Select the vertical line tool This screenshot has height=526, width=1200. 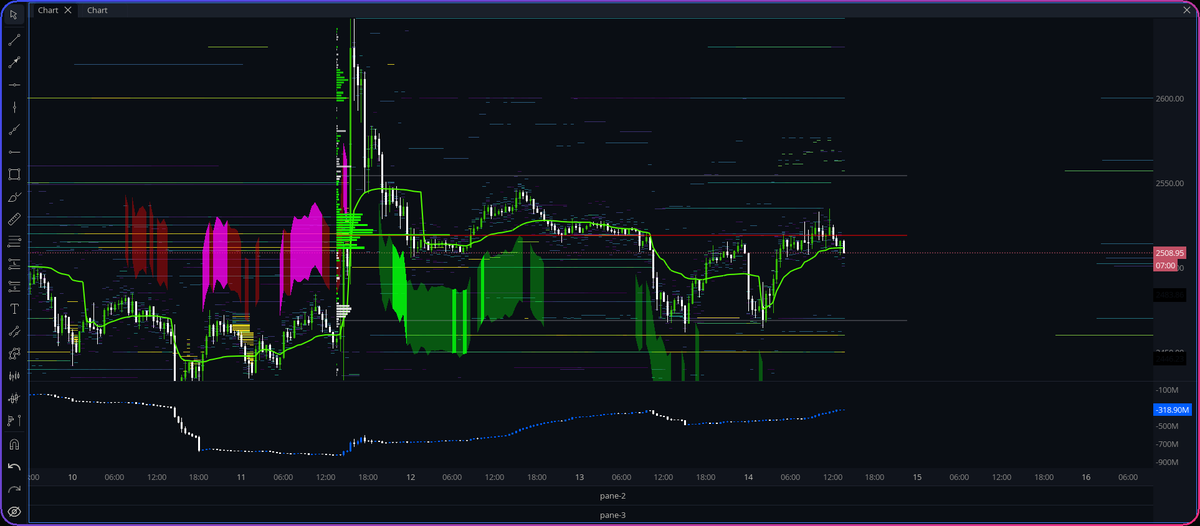click(14, 107)
